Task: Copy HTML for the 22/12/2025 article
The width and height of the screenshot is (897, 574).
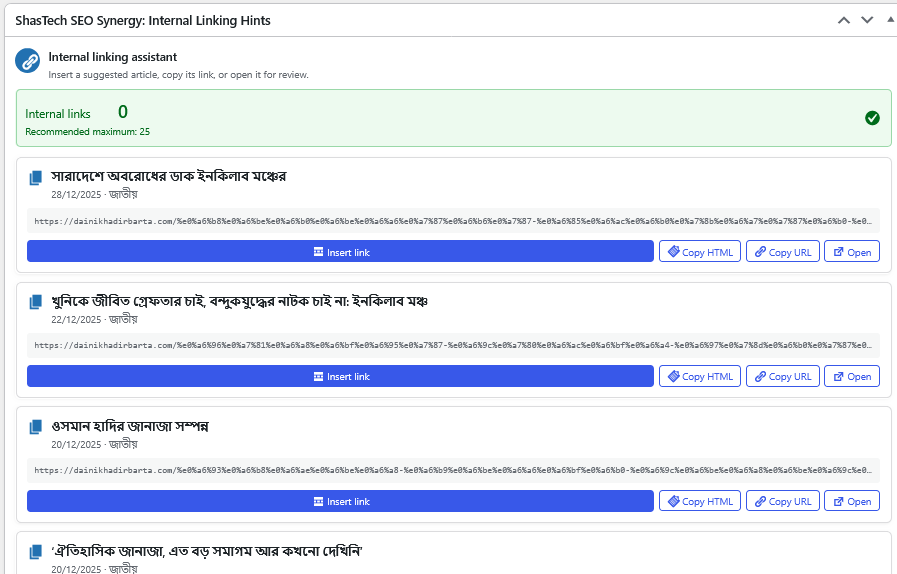Action: click(700, 376)
